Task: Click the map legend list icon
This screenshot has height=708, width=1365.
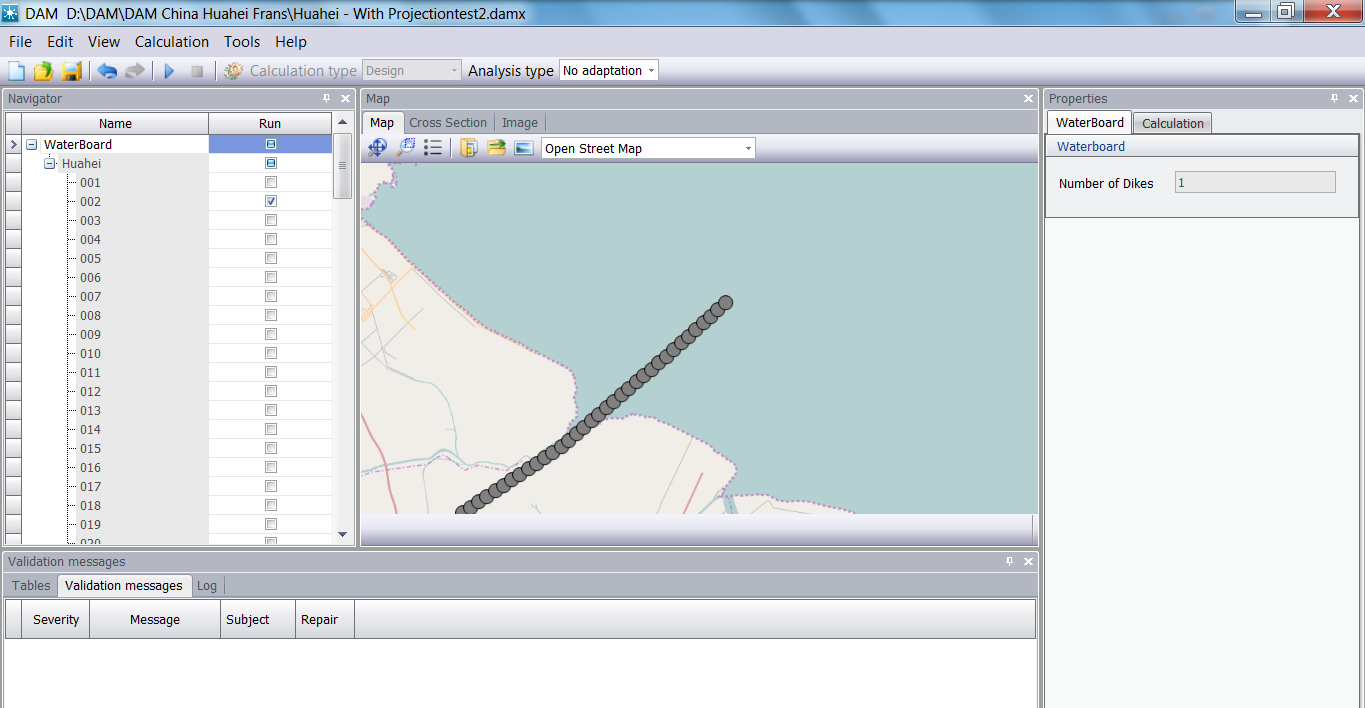Action: click(x=433, y=148)
